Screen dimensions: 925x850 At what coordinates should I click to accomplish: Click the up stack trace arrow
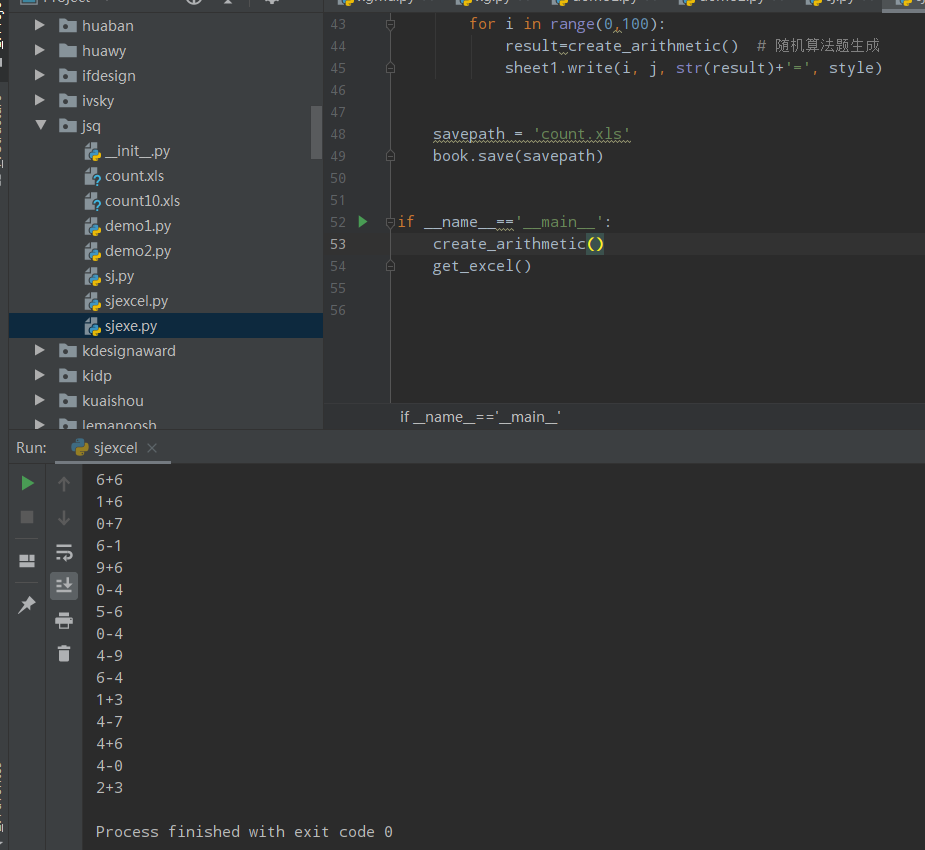coord(64,484)
